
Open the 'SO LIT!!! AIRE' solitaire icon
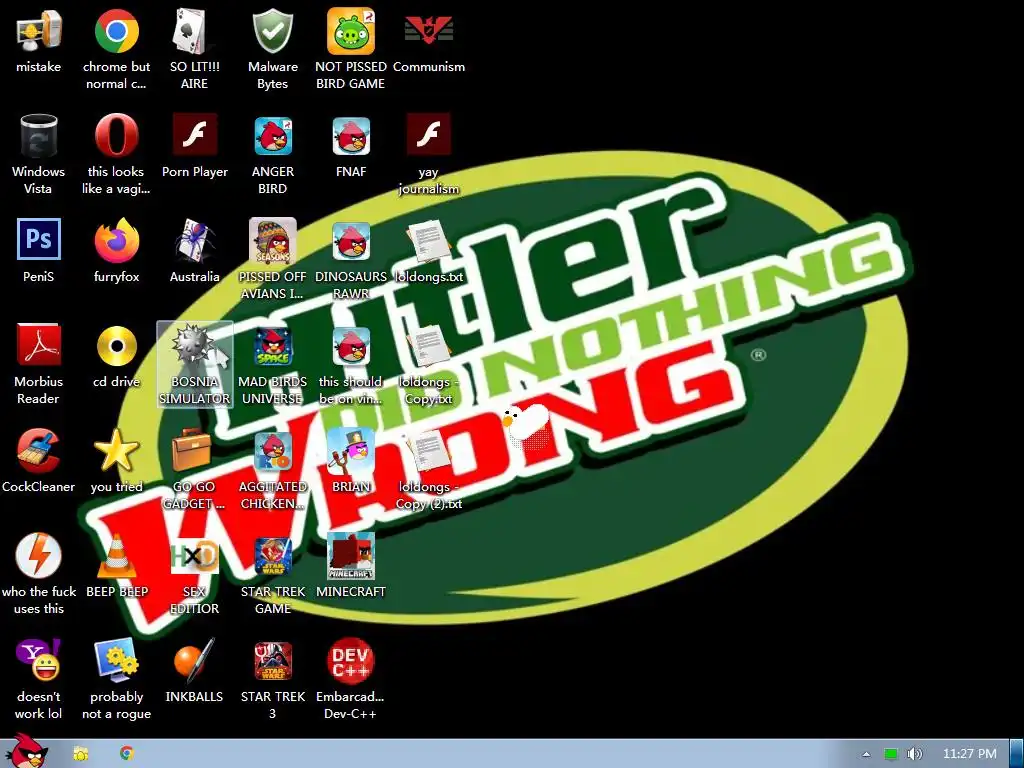pos(194,31)
